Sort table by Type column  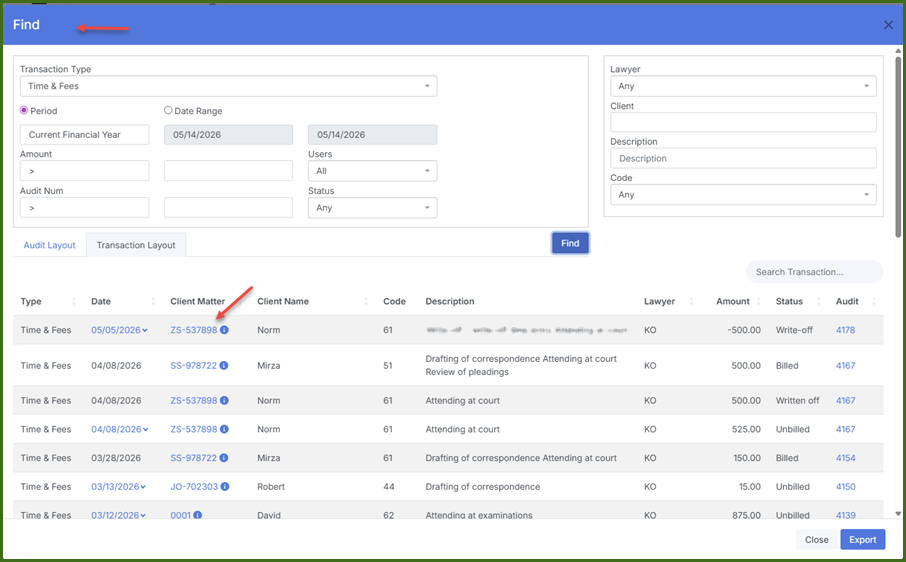(74, 302)
